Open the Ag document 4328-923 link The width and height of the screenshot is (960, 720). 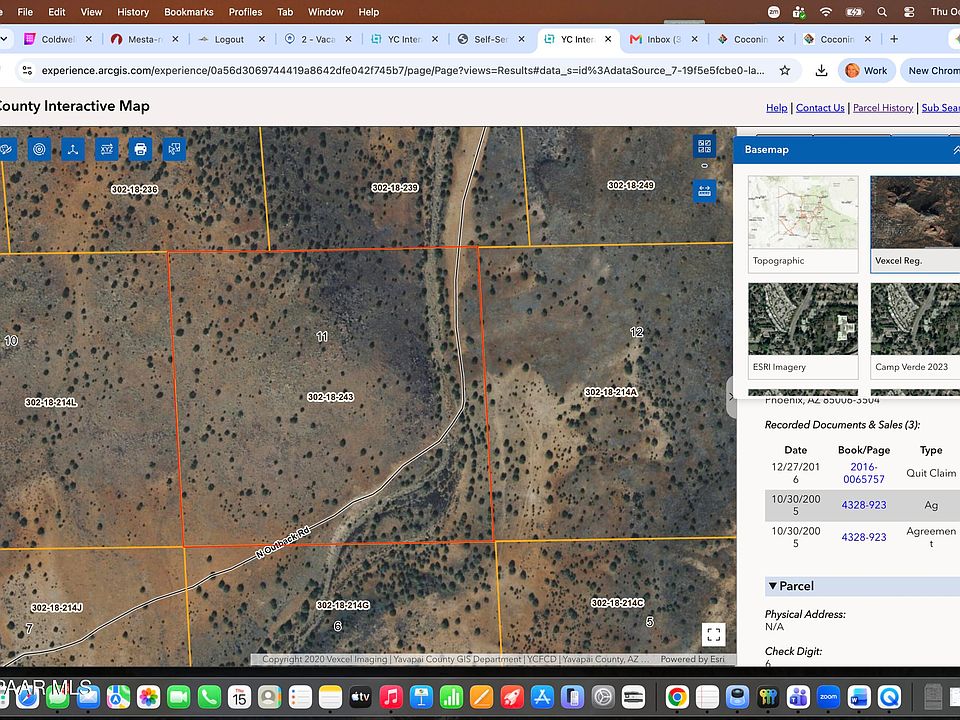[x=863, y=505]
